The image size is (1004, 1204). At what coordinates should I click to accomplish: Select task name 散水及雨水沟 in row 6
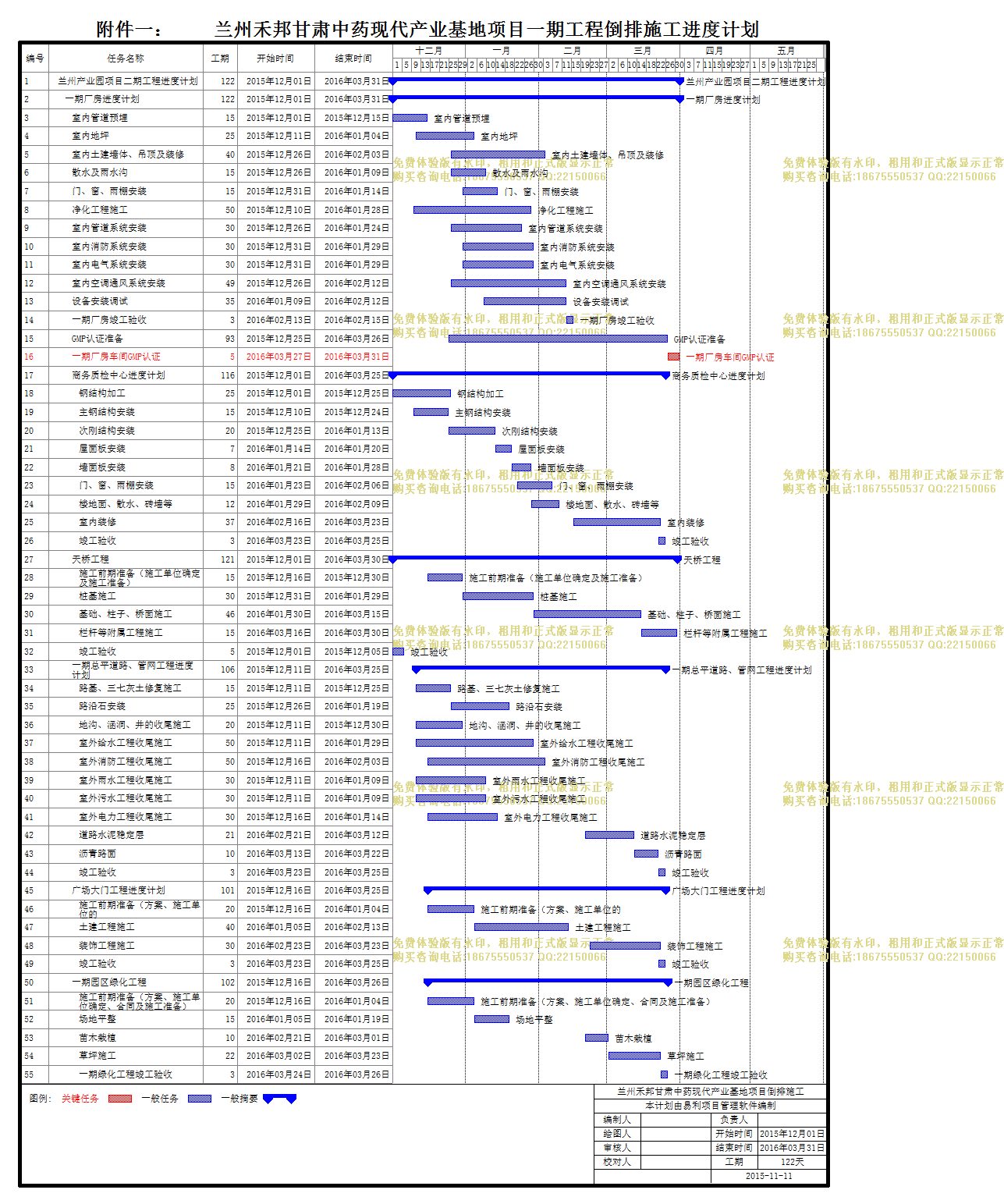point(100,172)
